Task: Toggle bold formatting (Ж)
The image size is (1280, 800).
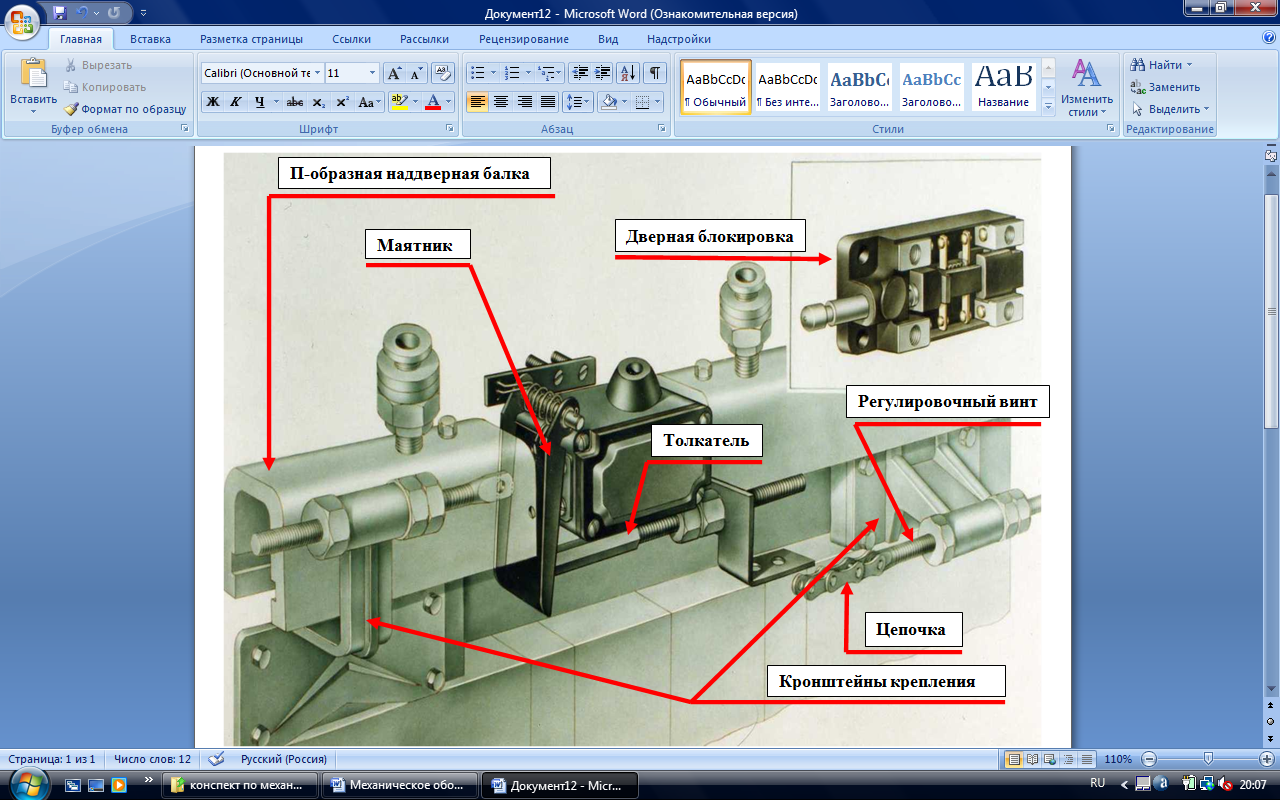Action: click(x=212, y=102)
